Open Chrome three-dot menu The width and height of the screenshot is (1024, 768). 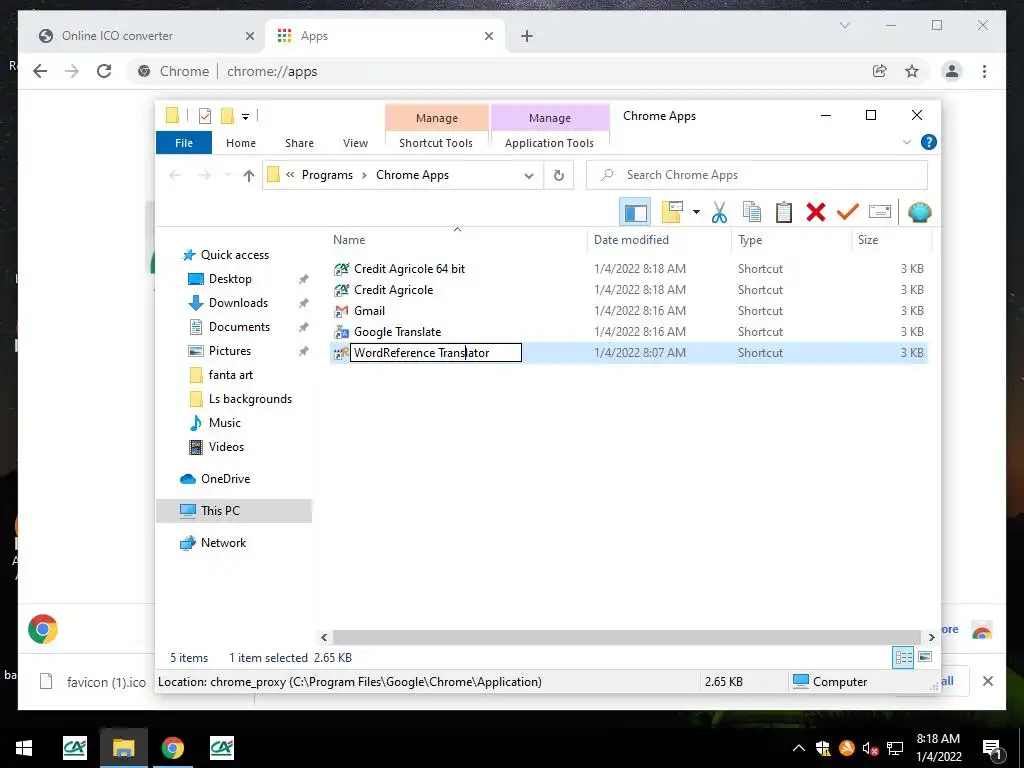coord(984,71)
